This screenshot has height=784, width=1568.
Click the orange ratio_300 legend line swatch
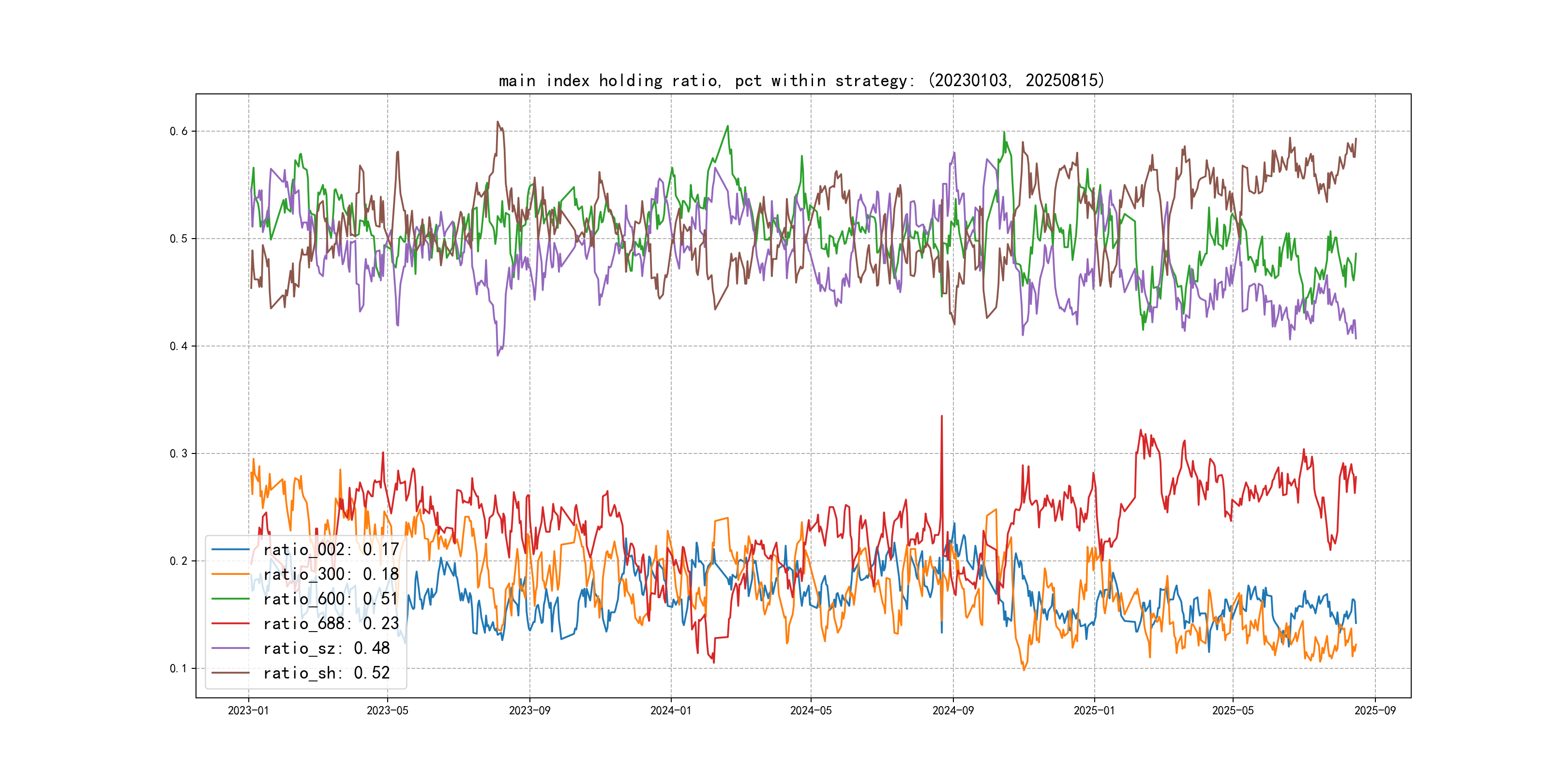(x=230, y=574)
